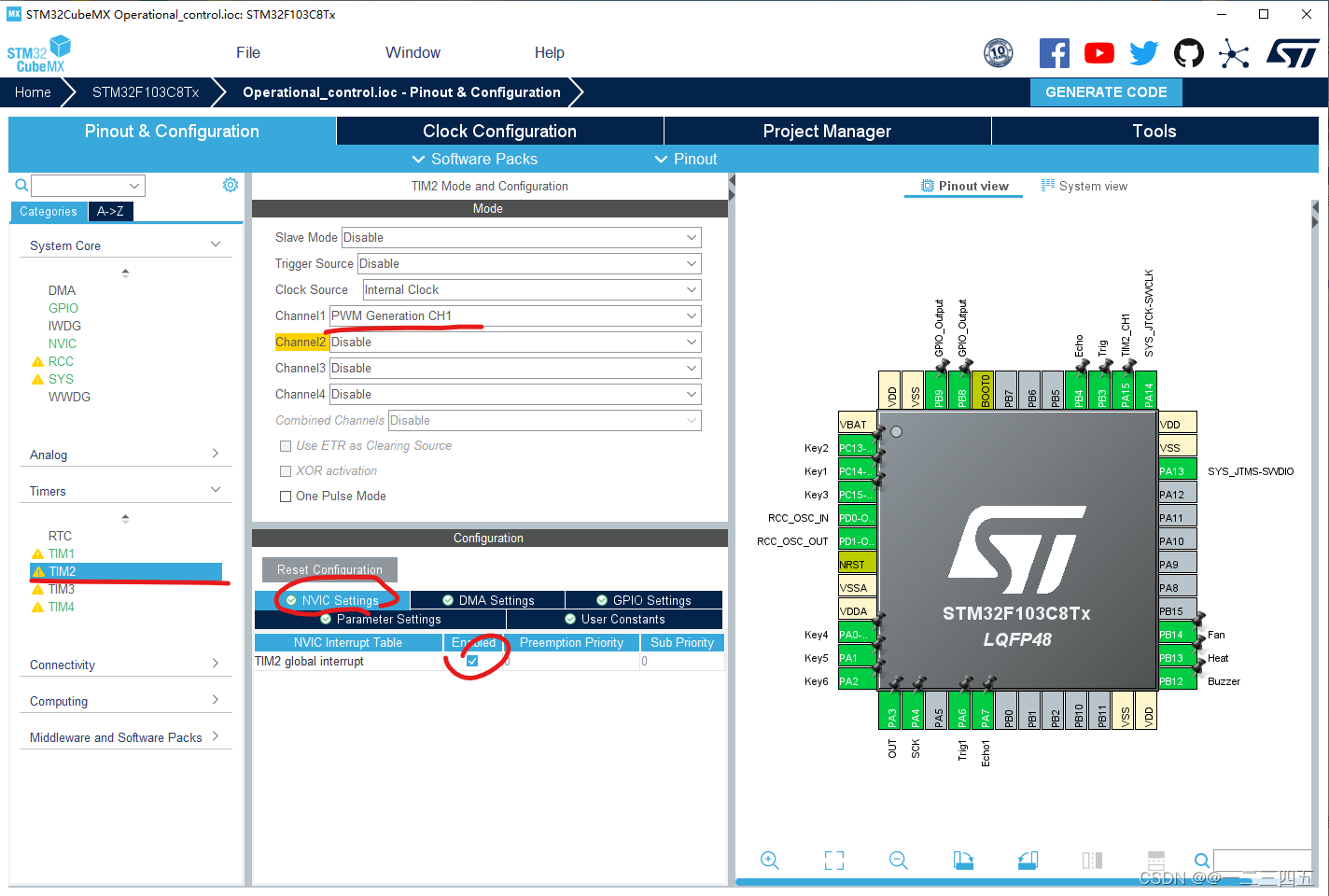The width and height of the screenshot is (1329, 896).
Task: Click the pinout search magnifier icon
Action: pos(1202,861)
